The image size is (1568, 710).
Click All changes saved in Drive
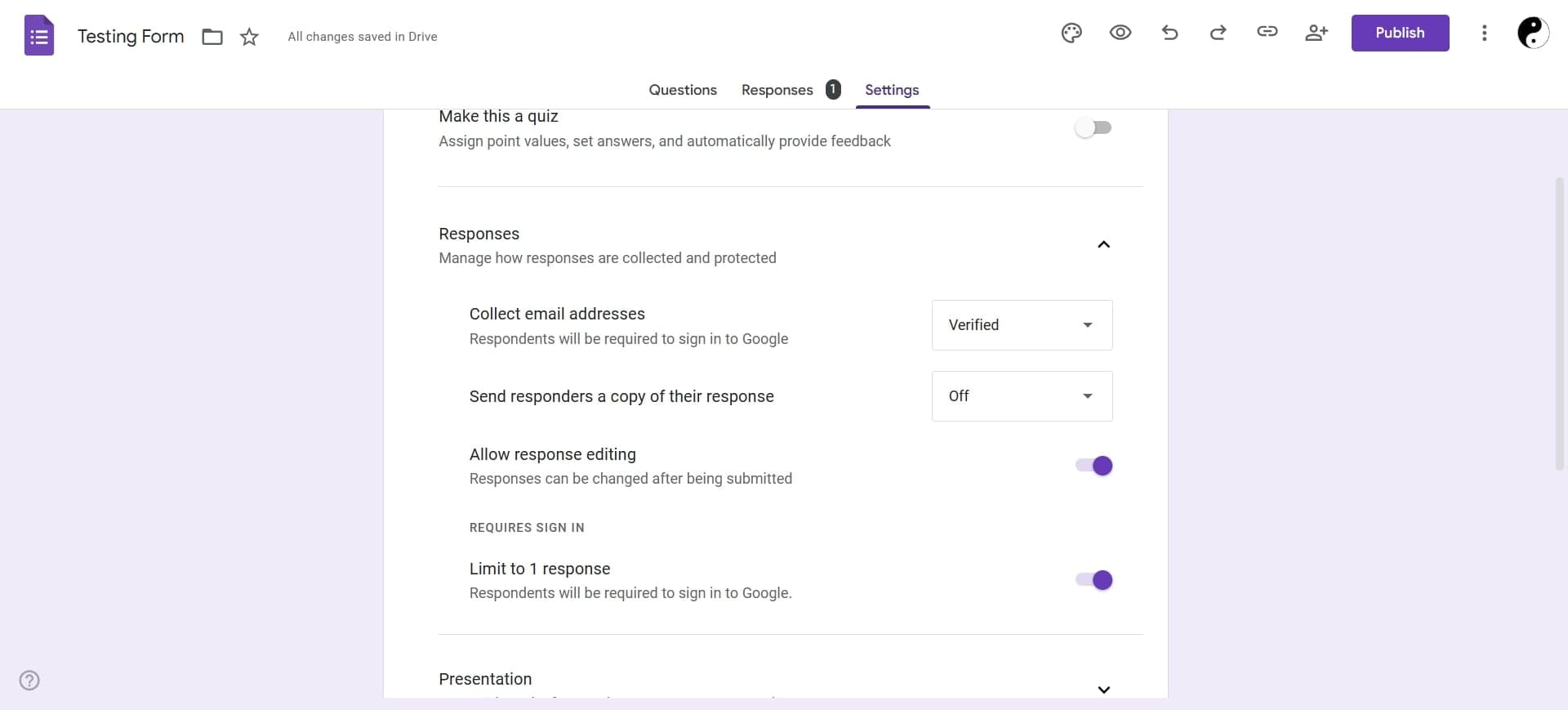[x=363, y=37]
